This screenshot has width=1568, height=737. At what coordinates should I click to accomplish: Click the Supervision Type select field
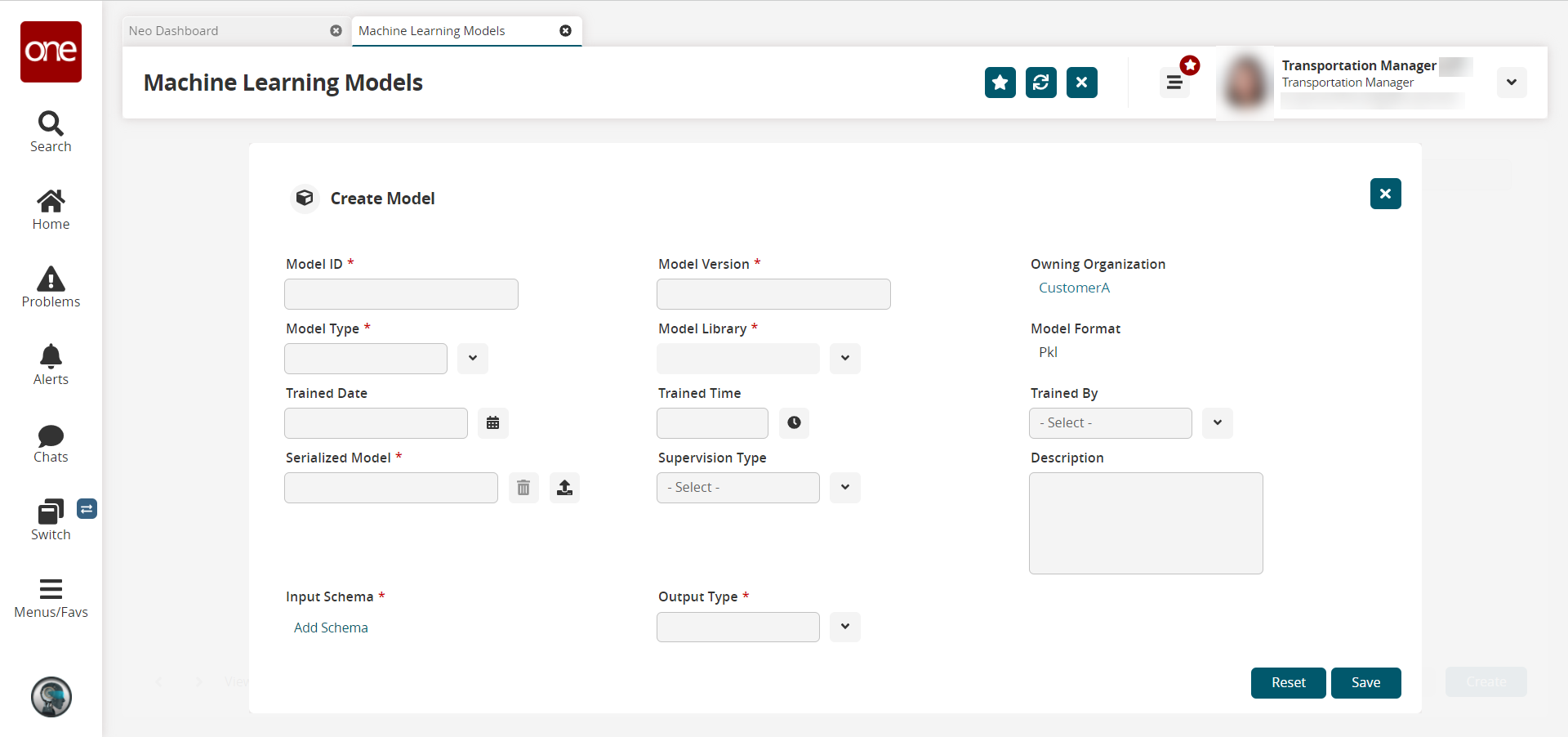click(x=738, y=488)
